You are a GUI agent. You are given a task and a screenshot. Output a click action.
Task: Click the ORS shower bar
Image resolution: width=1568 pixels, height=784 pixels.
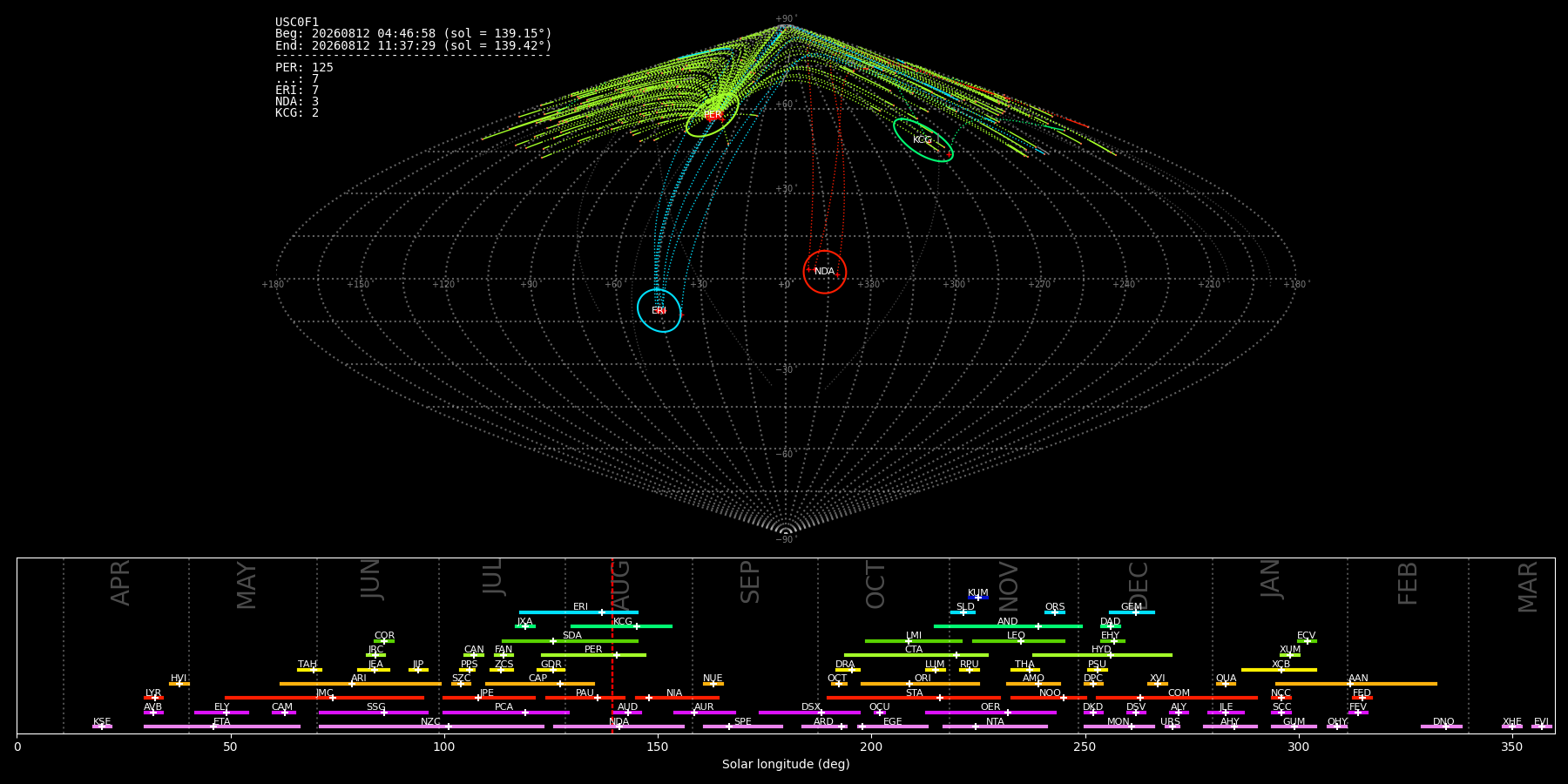coord(1055,612)
